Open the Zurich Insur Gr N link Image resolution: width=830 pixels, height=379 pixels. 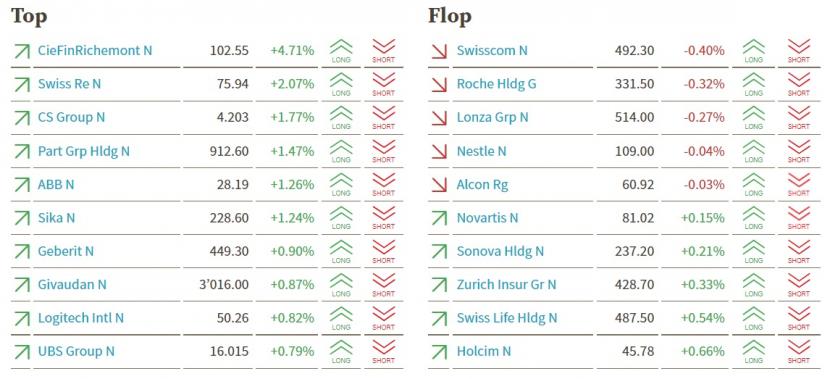tap(507, 285)
